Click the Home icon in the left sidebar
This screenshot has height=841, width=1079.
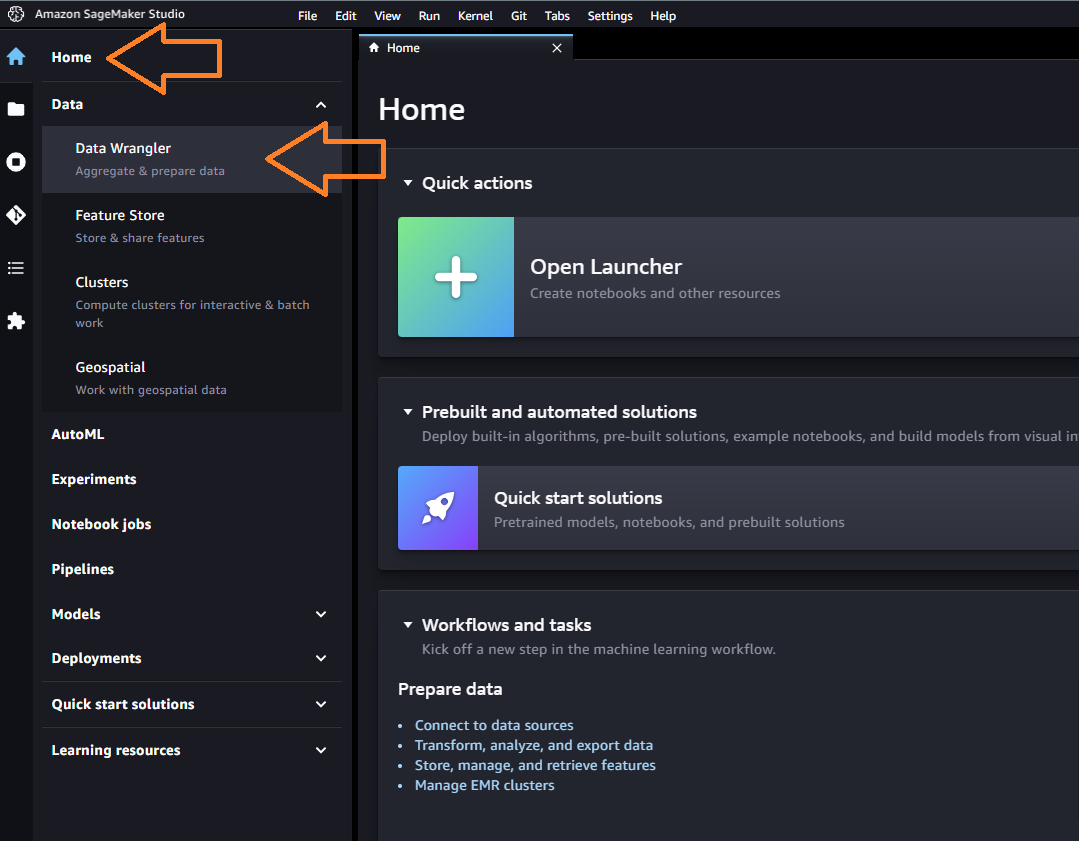16,56
